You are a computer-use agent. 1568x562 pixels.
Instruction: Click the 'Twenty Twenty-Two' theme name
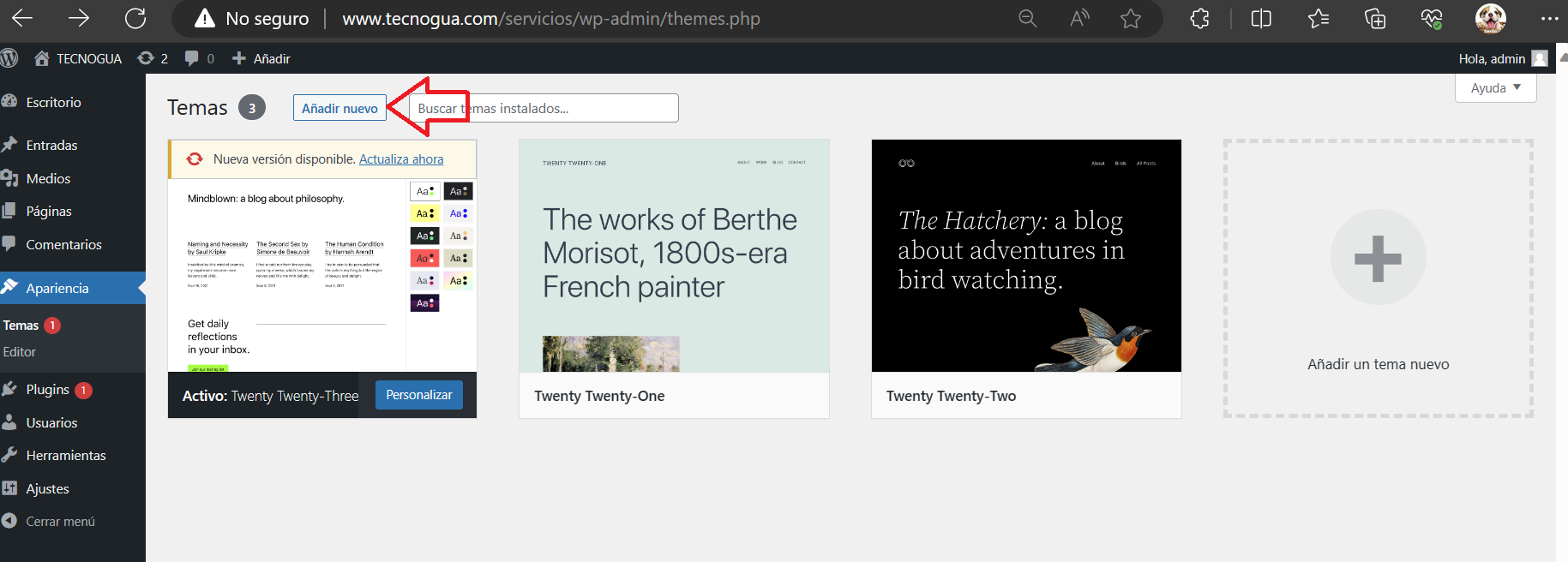951,396
